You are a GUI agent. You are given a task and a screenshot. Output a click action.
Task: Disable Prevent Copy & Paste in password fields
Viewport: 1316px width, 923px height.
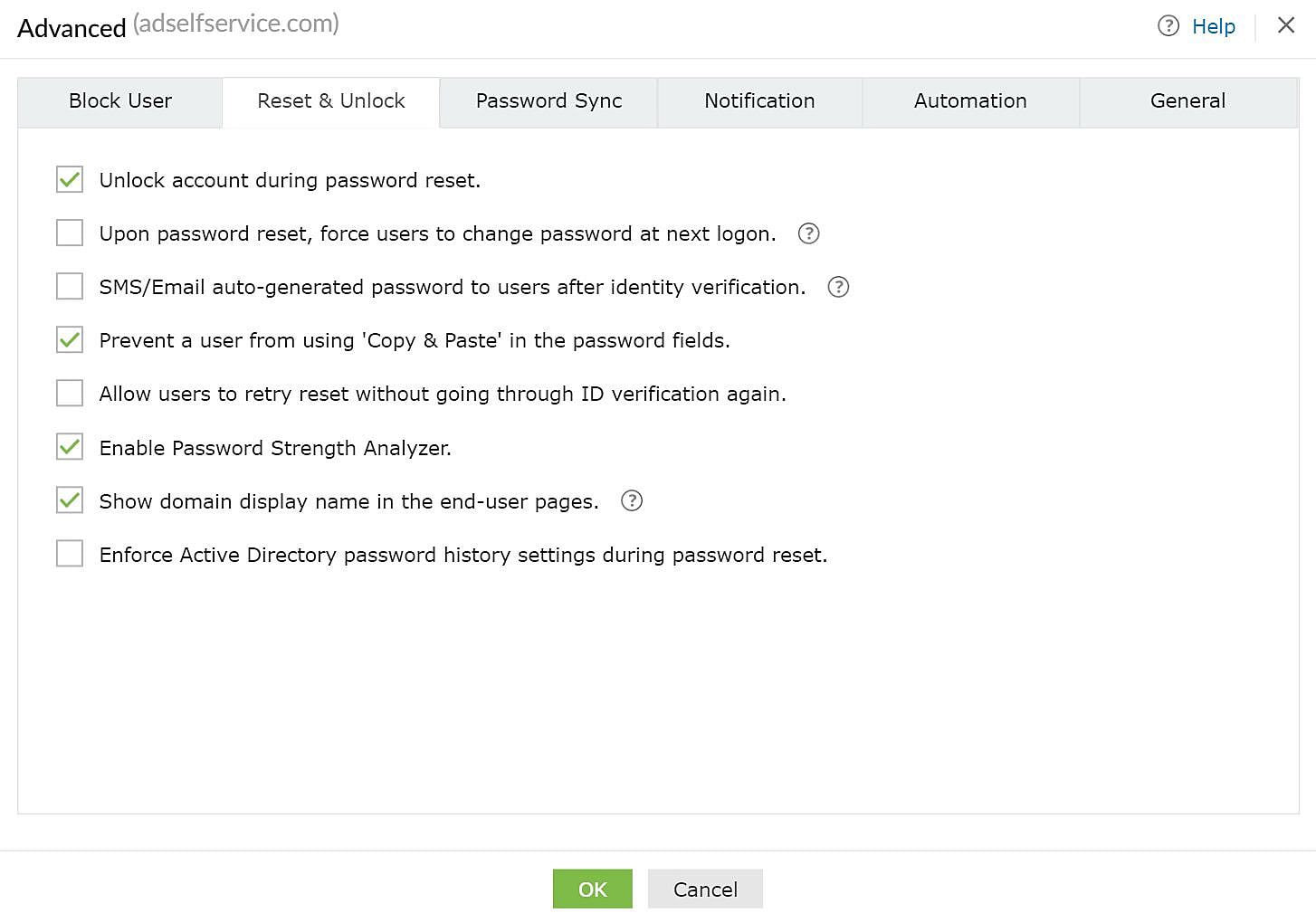(x=70, y=339)
